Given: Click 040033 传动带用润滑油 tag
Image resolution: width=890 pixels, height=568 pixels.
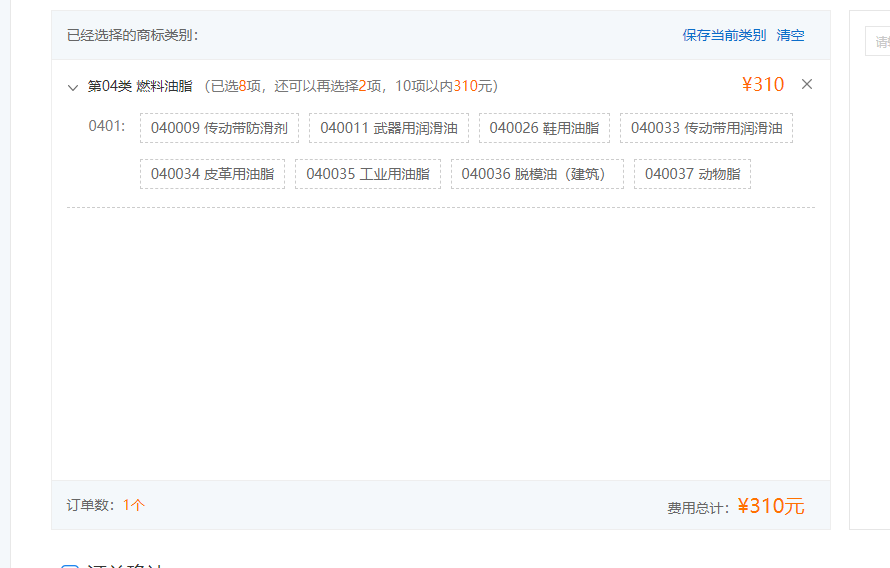Looking at the screenshot, I should click(x=706, y=128).
